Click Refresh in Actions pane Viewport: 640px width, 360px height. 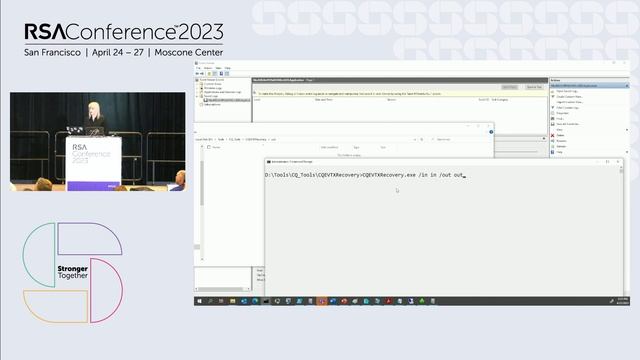[x=561, y=146]
